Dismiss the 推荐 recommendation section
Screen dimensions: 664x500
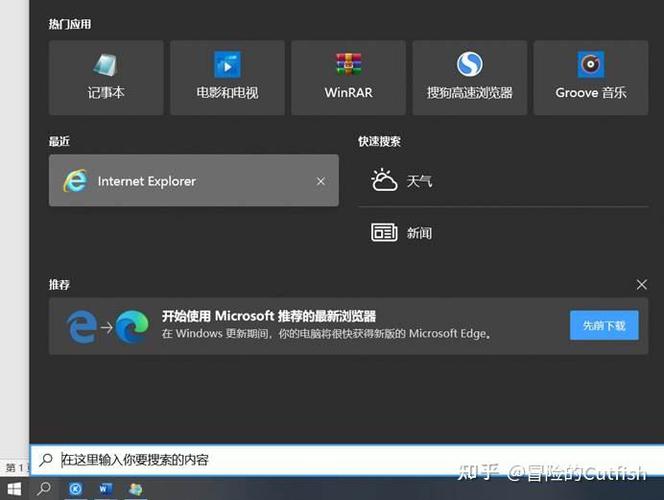pos(642,285)
